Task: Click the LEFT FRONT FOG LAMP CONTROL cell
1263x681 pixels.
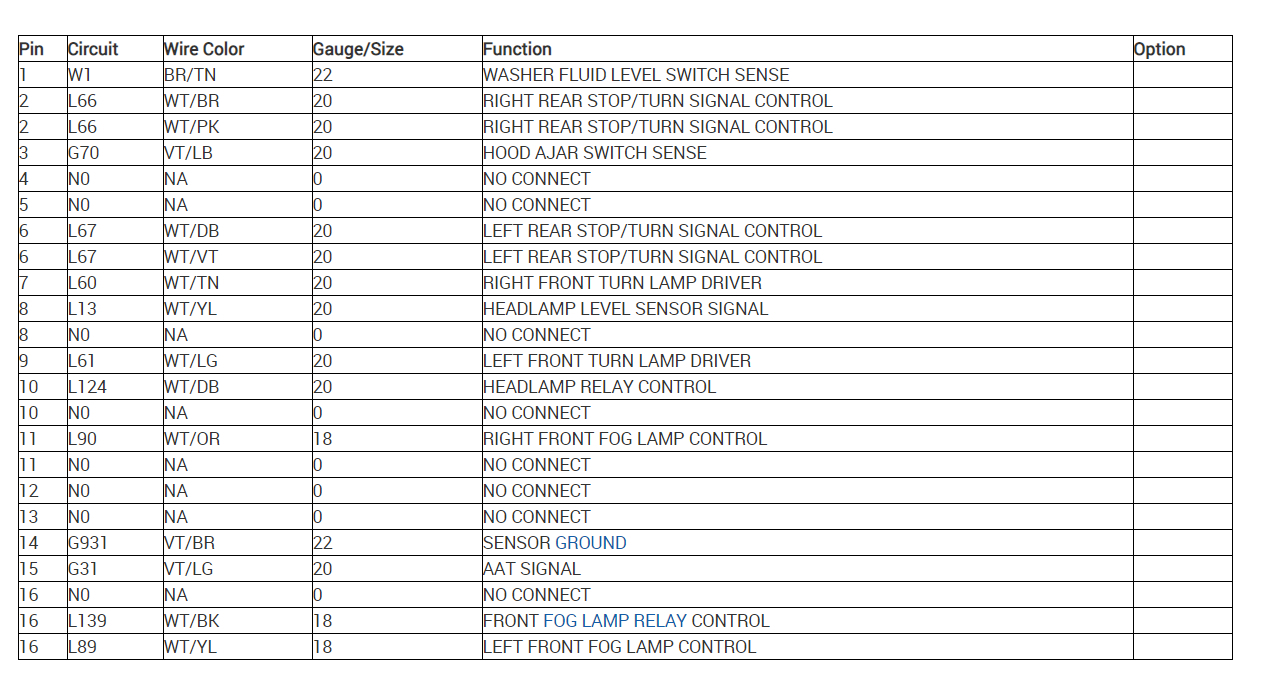Action: (x=619, y=647)
